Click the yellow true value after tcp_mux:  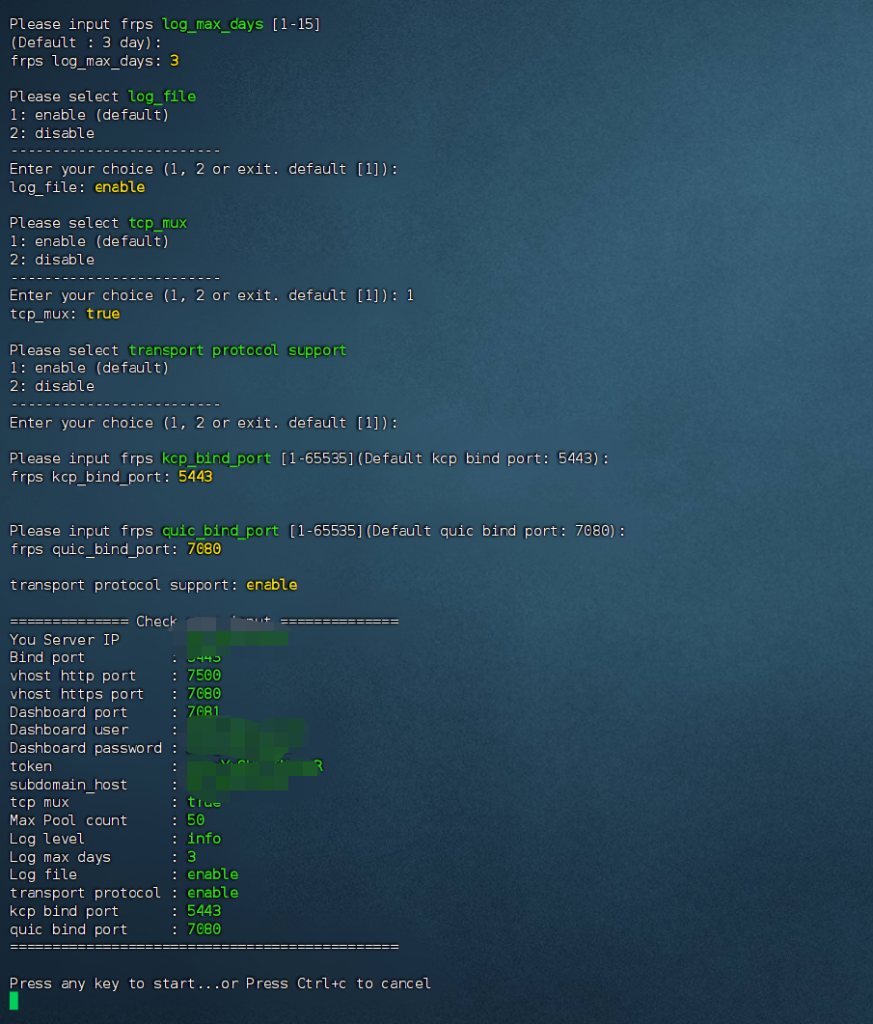[102, 314]
